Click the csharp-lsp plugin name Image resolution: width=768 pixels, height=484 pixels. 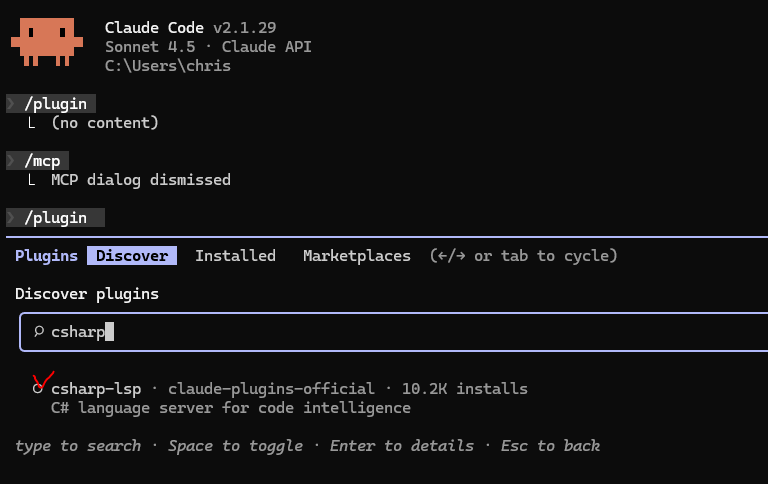(96, 388)
